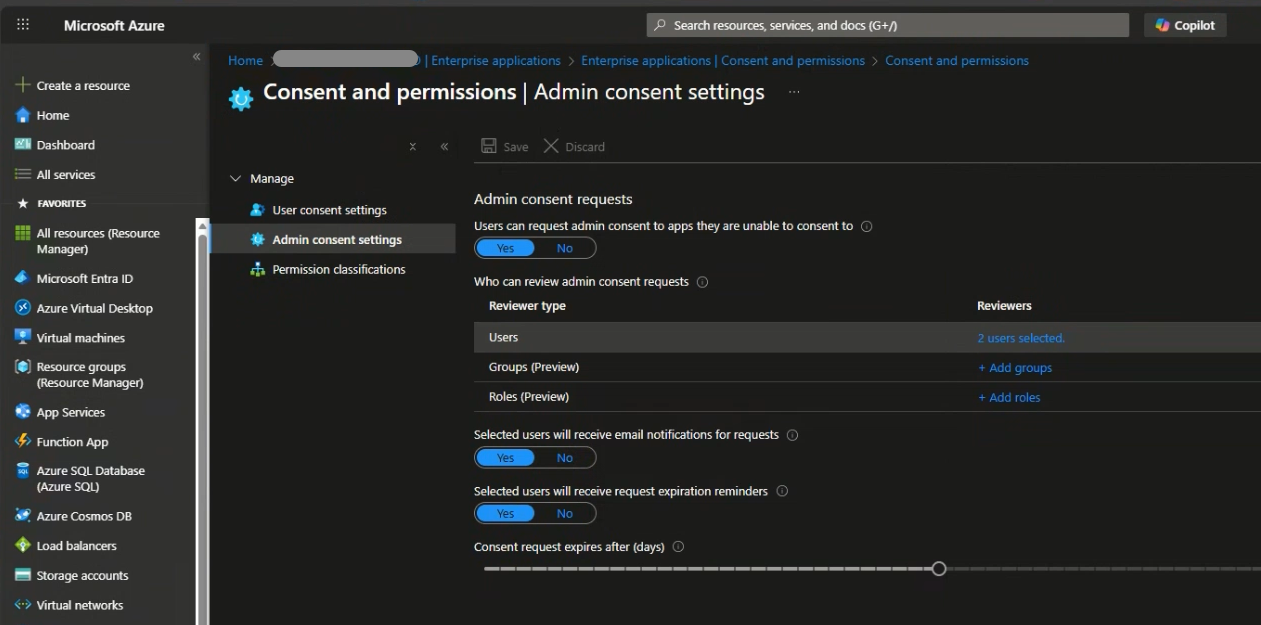The image size is (1261, 625).
Task: Set email notifications for requests to Yes
Action: tap(505, 458)
